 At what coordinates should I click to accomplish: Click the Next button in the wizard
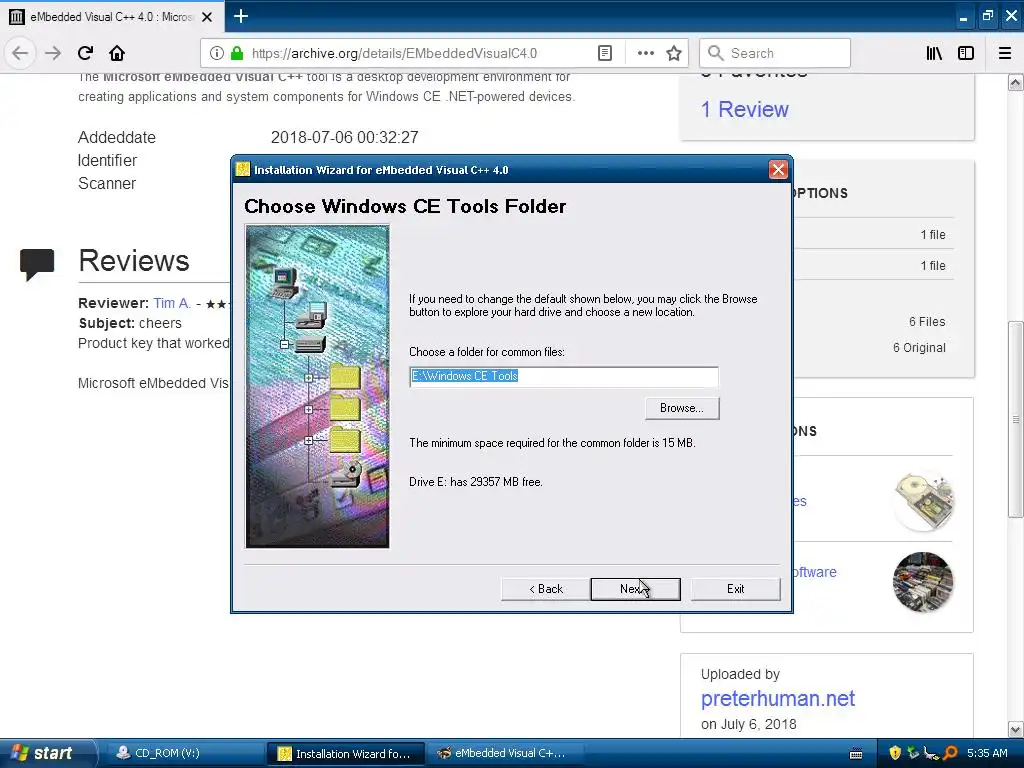[635, 589]
